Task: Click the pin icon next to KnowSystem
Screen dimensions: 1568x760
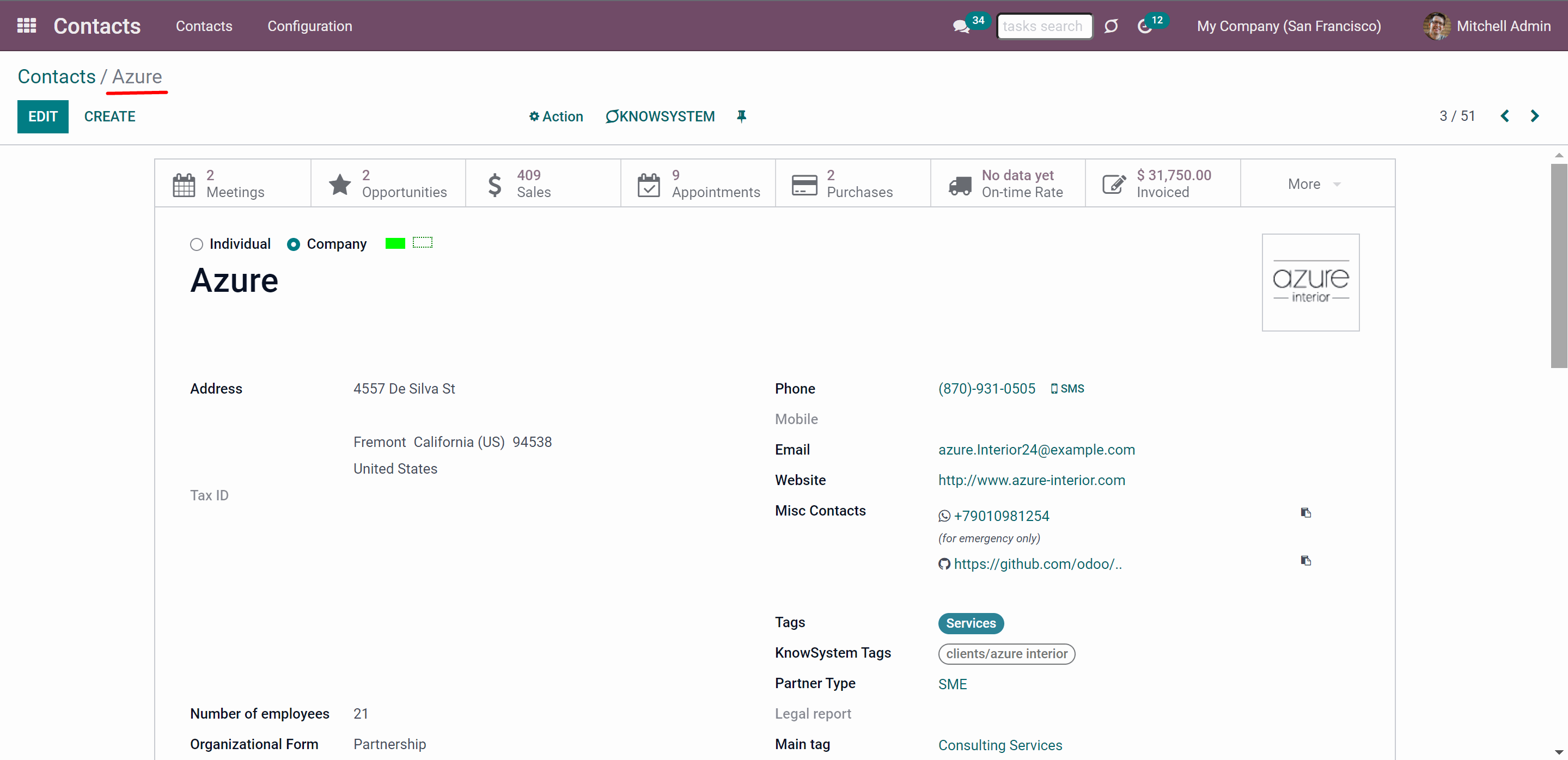Action: click(741, 116)
